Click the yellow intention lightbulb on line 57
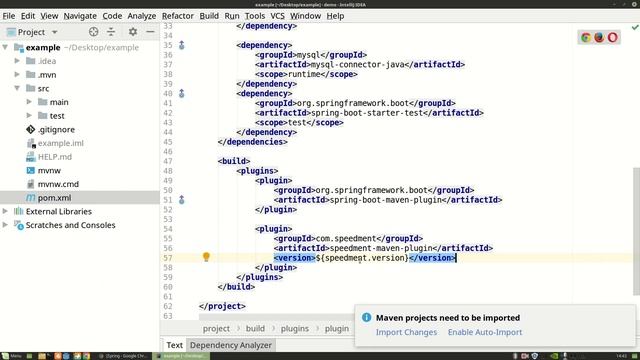The width and height of the screenshot is (640, 360). pos(206,257)
